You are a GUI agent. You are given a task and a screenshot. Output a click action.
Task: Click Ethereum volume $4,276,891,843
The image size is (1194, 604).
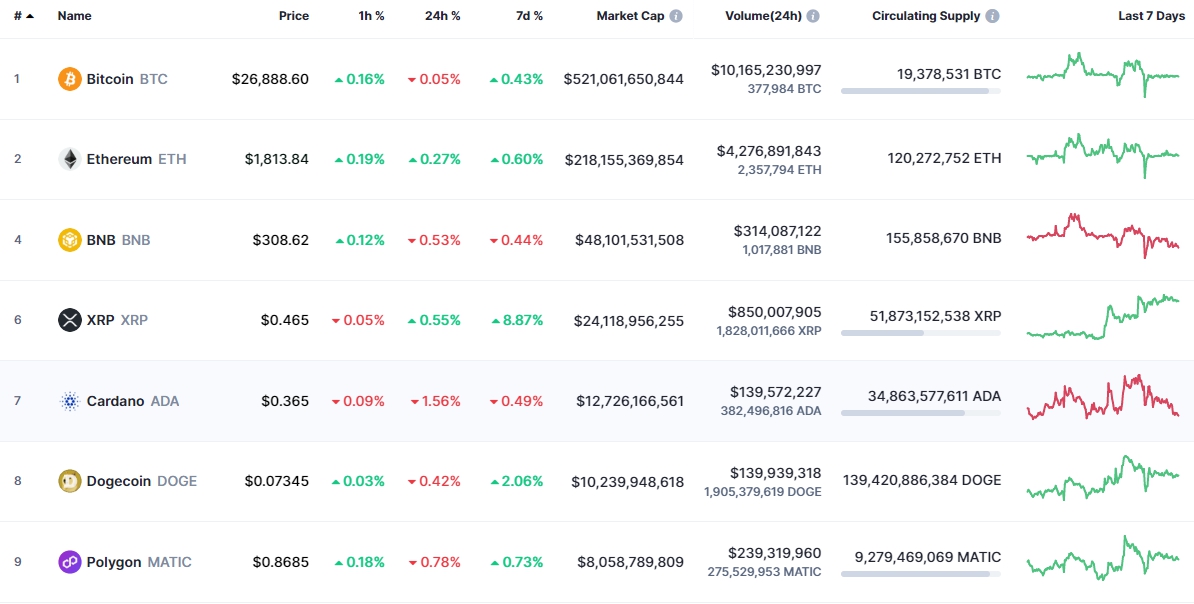(769, 151)
